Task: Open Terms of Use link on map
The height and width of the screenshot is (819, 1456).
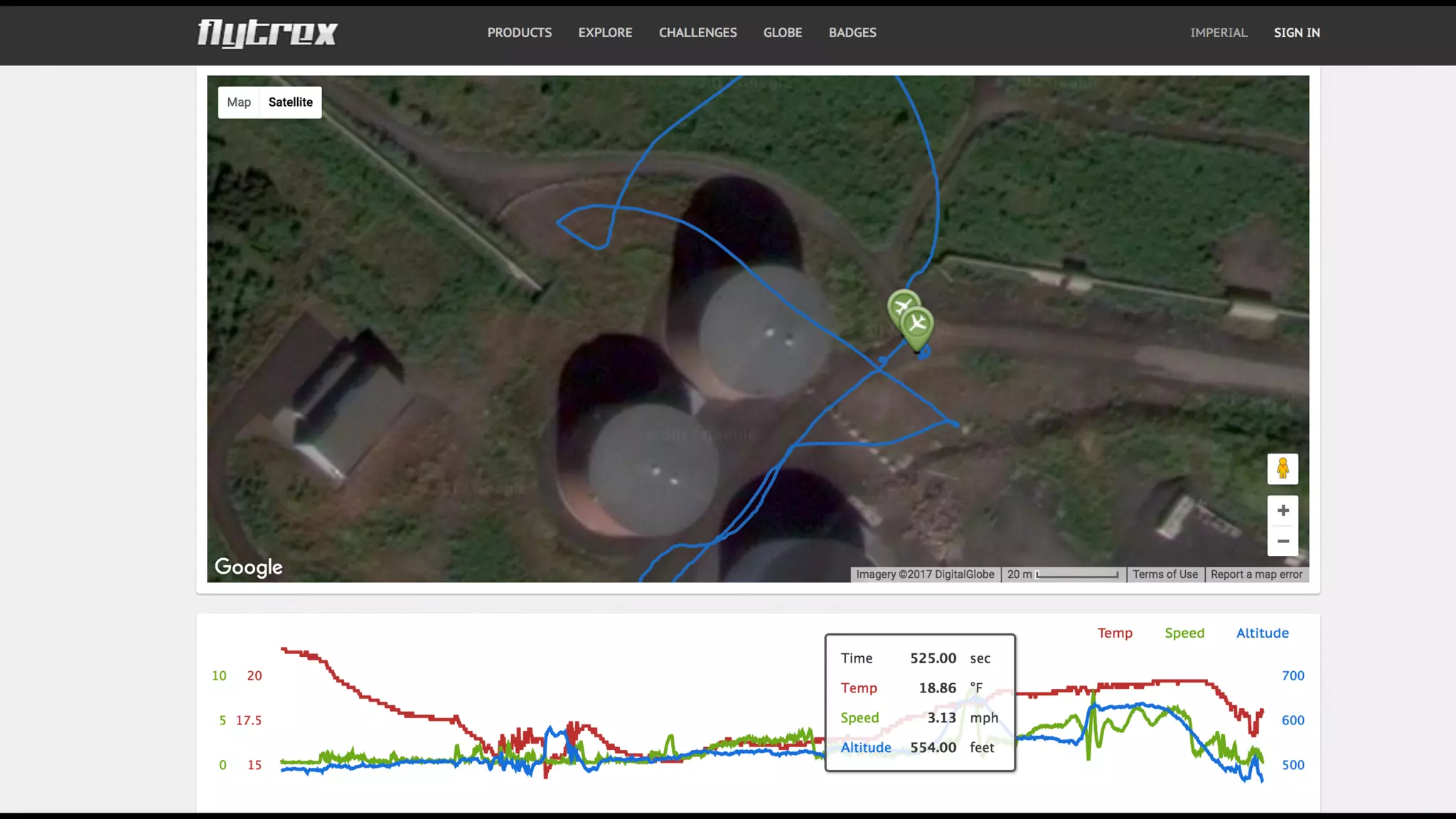Action: pyautogui.click(x=1165, y=574)
